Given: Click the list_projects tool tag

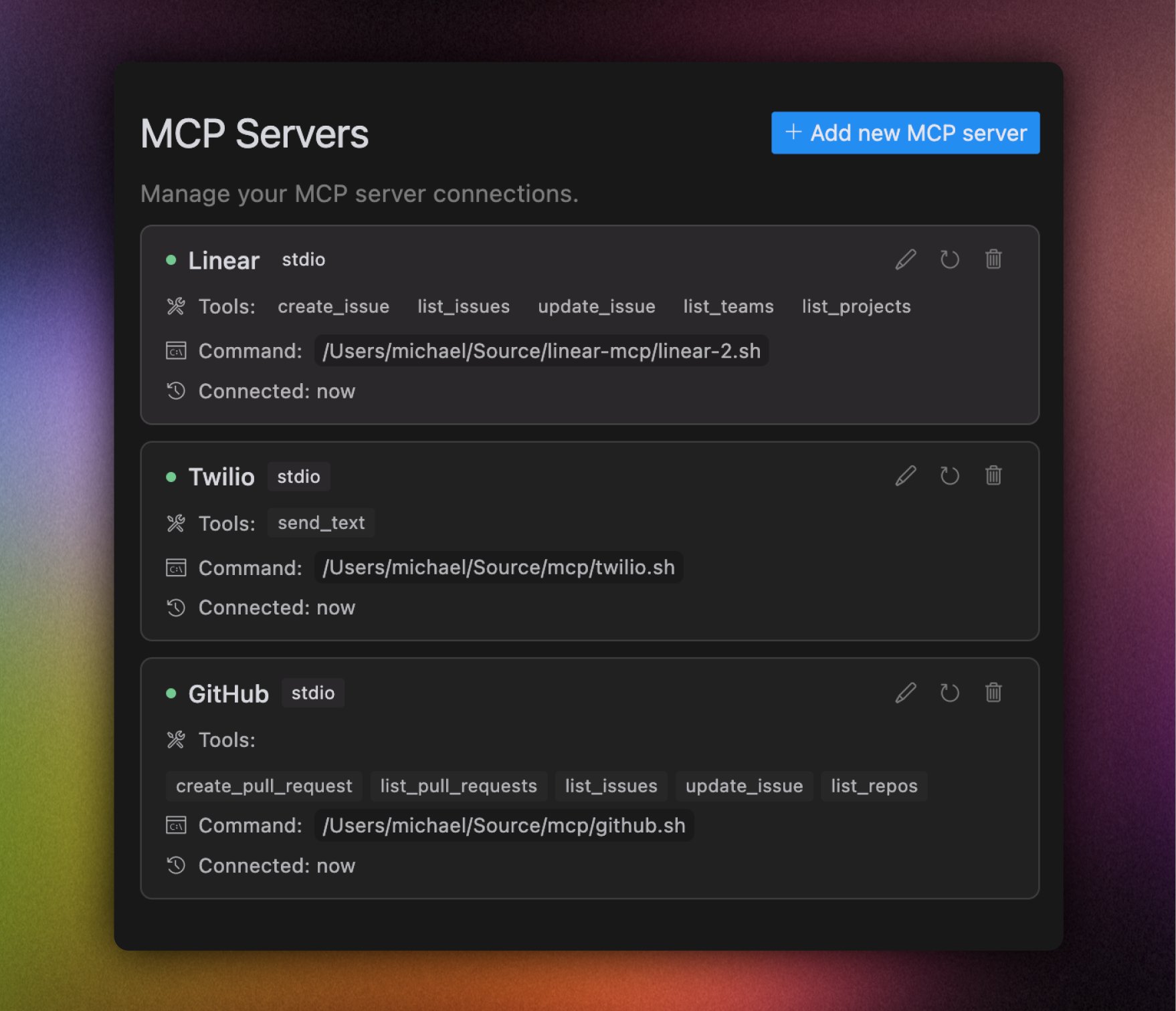Looking at the screenshot, I should 856,306.
